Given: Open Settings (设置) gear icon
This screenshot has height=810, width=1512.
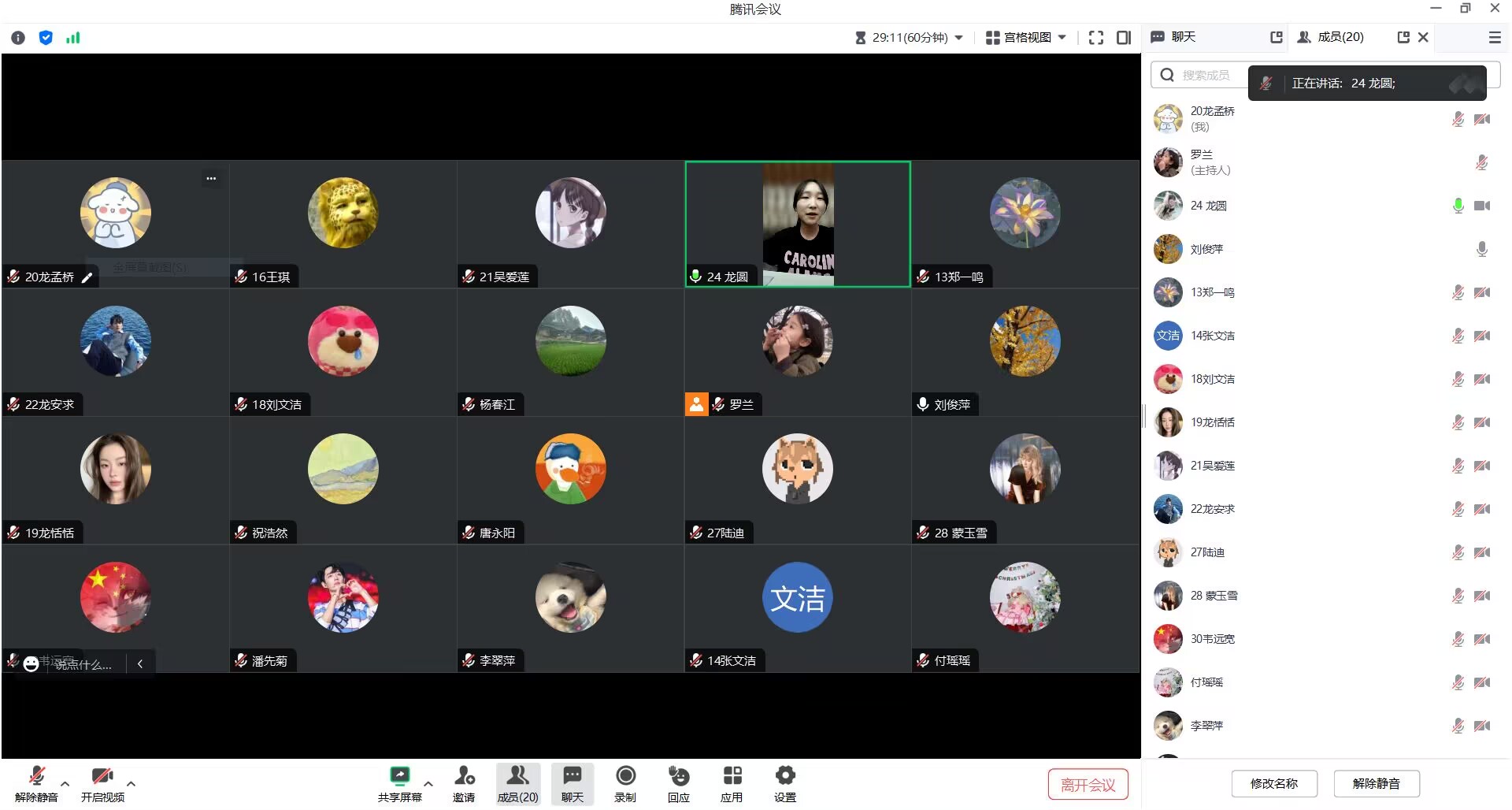Looking at the screenshot, I should coord(785,777).
